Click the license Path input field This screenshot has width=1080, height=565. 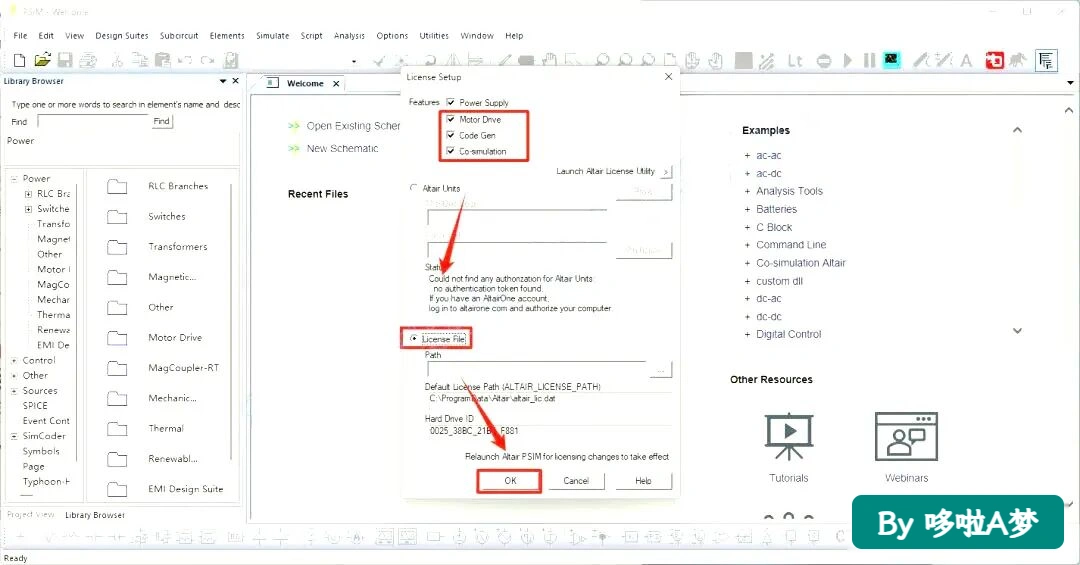pyautogui.click(x=536, y=369)
